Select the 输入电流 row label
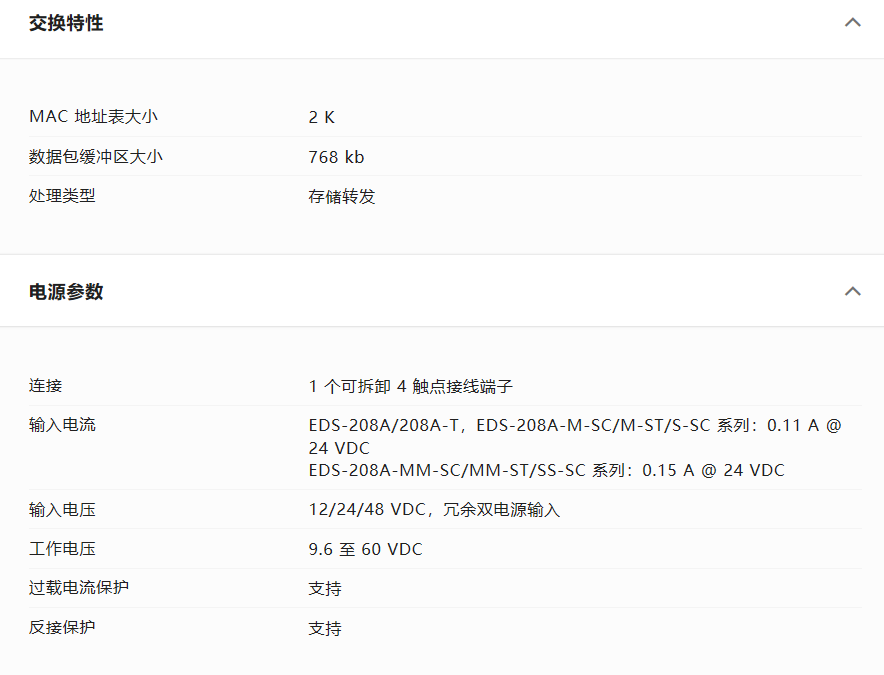 62,425
